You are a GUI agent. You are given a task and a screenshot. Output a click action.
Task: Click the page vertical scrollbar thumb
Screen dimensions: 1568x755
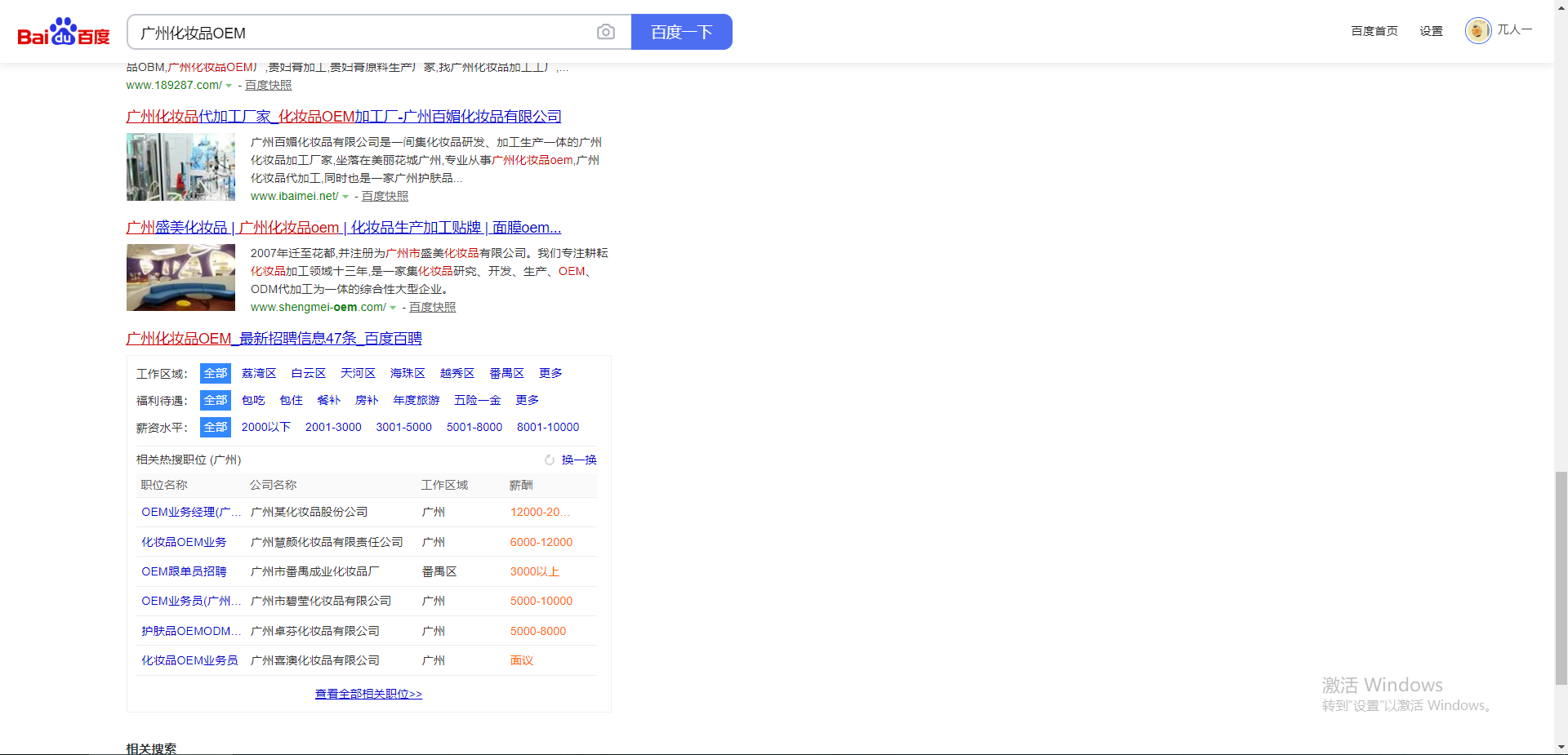pos(1561,577)
